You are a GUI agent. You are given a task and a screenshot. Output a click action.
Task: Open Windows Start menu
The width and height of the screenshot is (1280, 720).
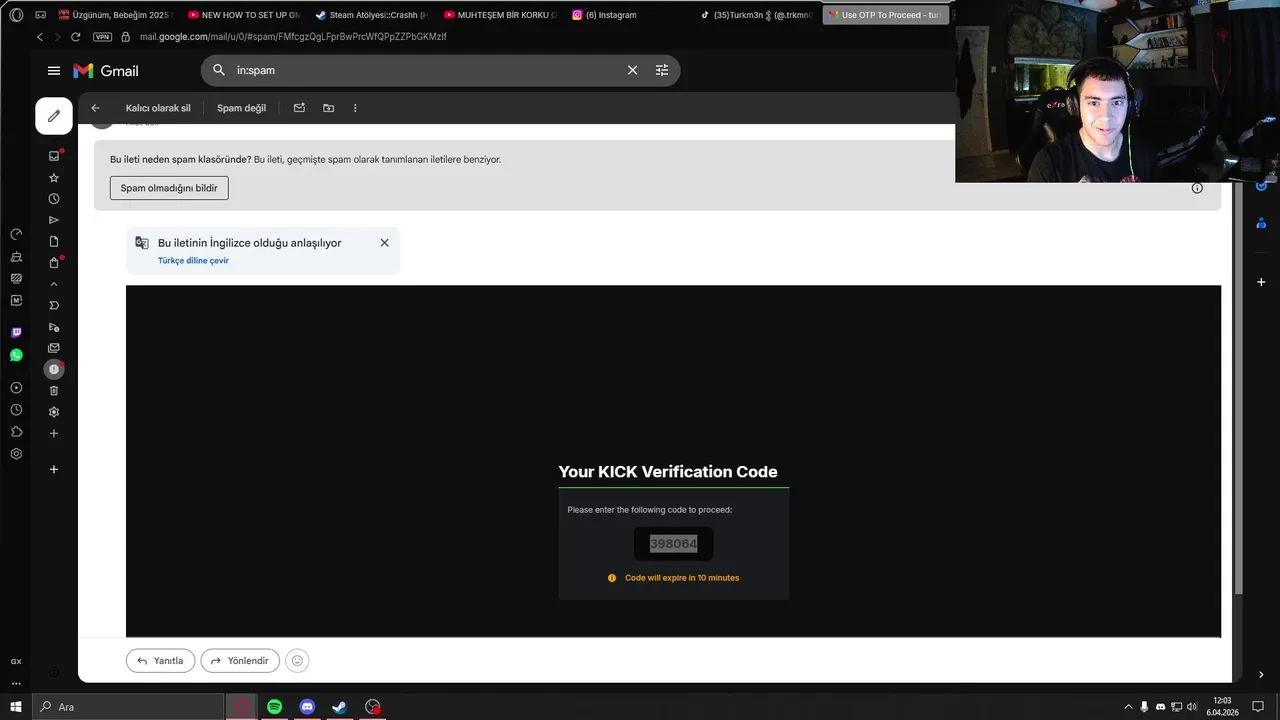point(16,707)
